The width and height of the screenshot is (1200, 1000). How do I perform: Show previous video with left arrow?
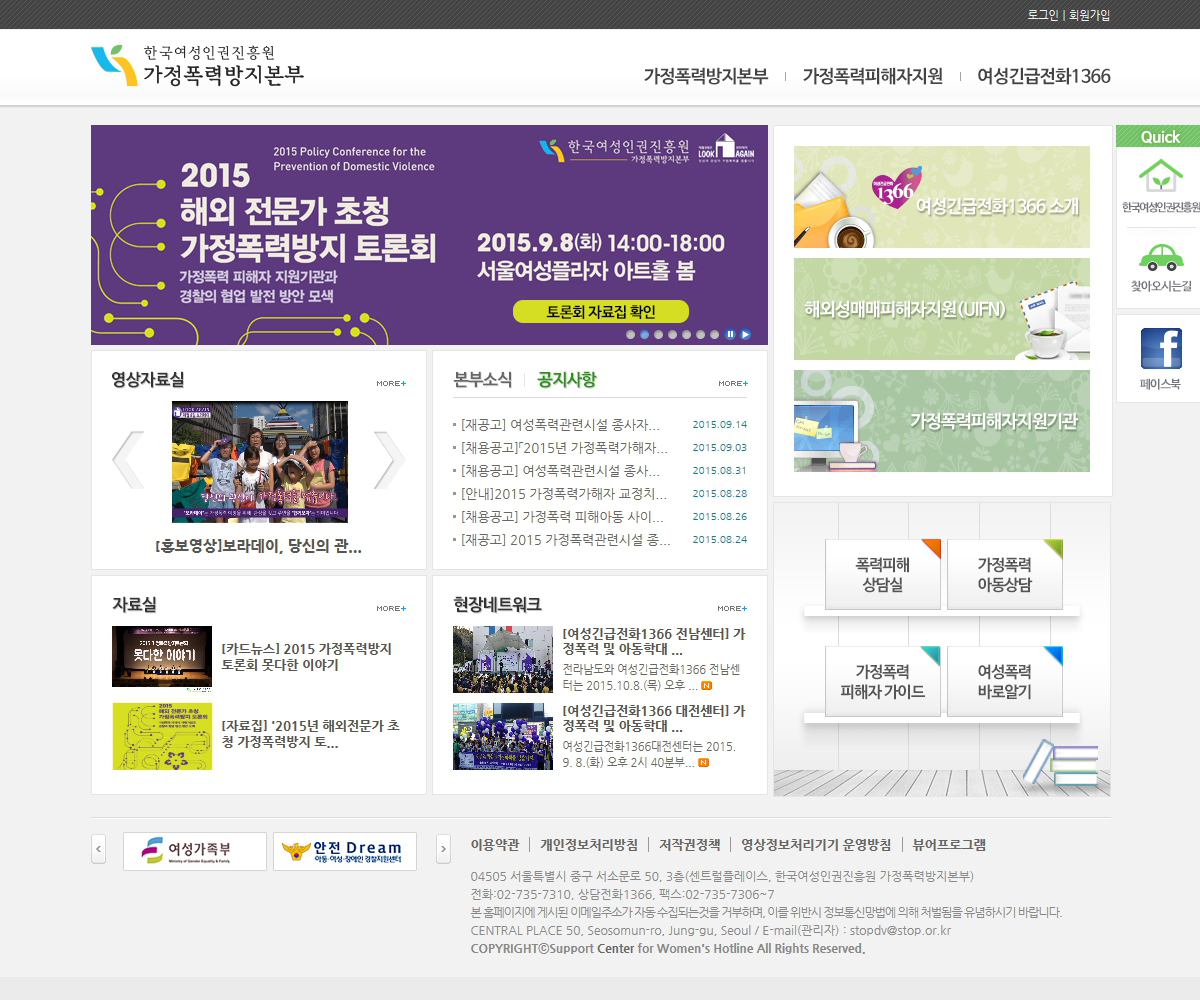(128, 460)
